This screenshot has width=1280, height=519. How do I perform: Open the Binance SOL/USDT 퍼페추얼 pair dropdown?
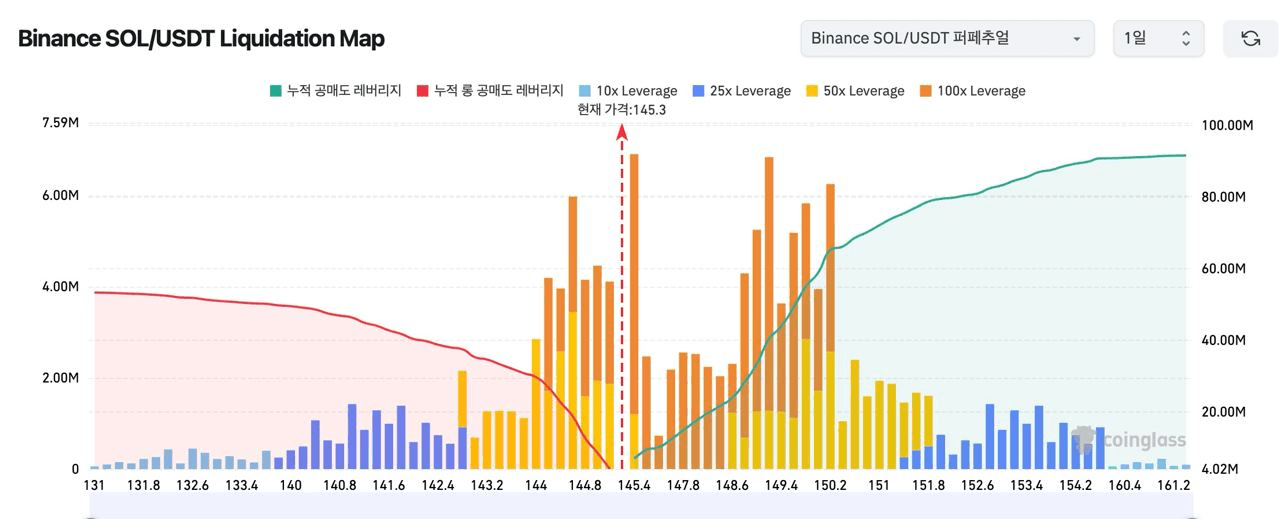(x=947, y=38)
